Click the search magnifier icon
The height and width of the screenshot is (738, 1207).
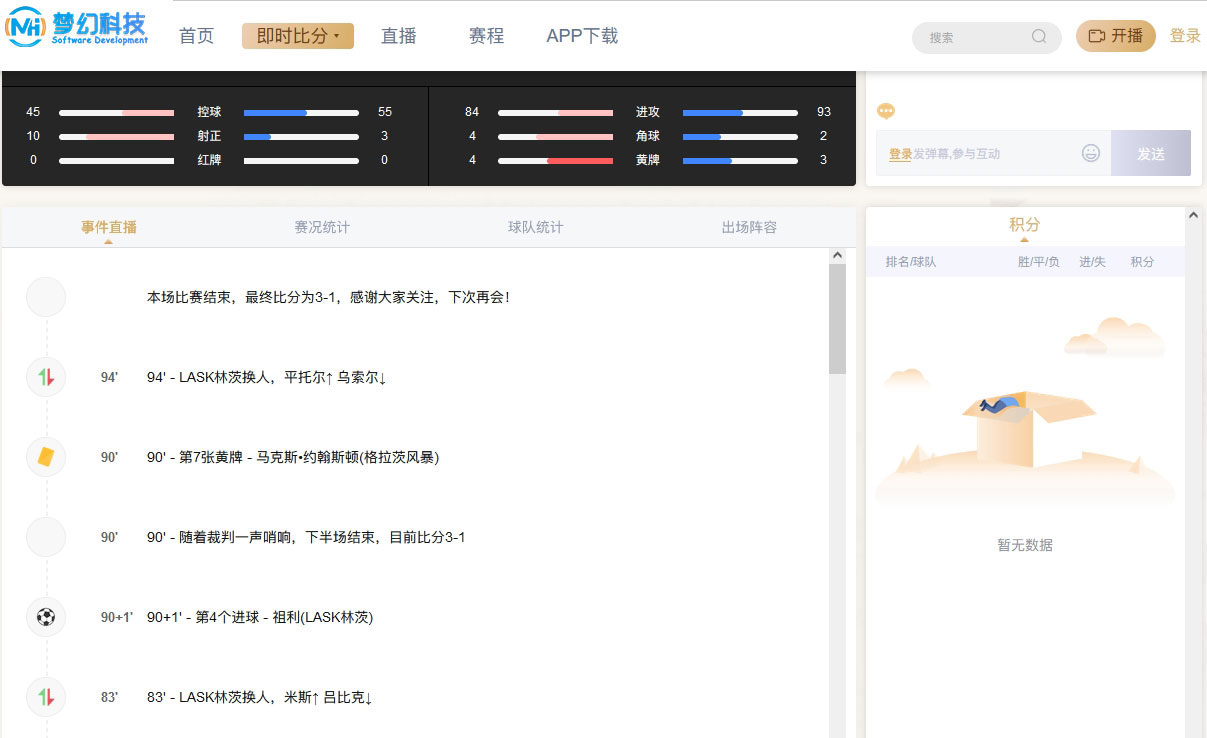(1039, 37)
